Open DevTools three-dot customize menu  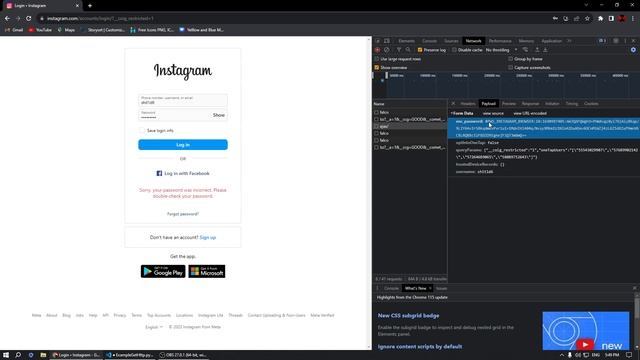[x=625, y=41]
